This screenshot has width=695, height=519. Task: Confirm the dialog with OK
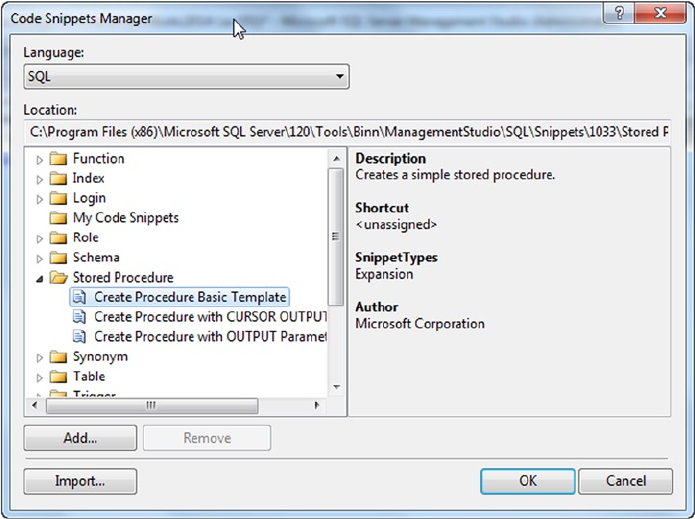(528, 481)
